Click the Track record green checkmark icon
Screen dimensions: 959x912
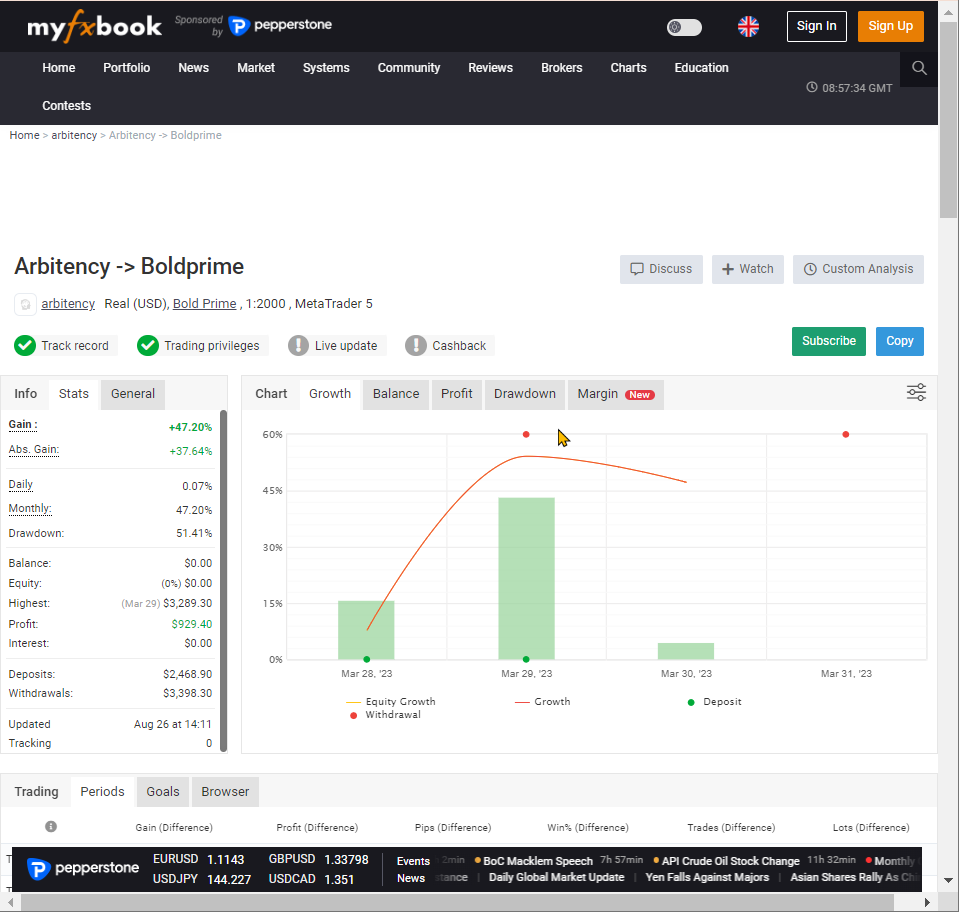tap(25, 346)
